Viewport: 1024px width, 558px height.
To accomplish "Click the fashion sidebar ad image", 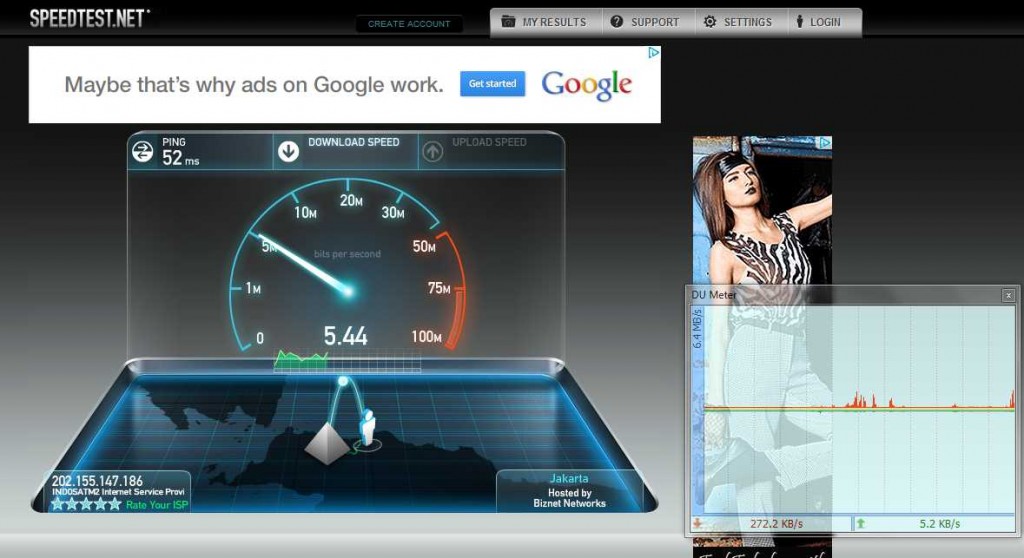I will [x=762, y=210].
